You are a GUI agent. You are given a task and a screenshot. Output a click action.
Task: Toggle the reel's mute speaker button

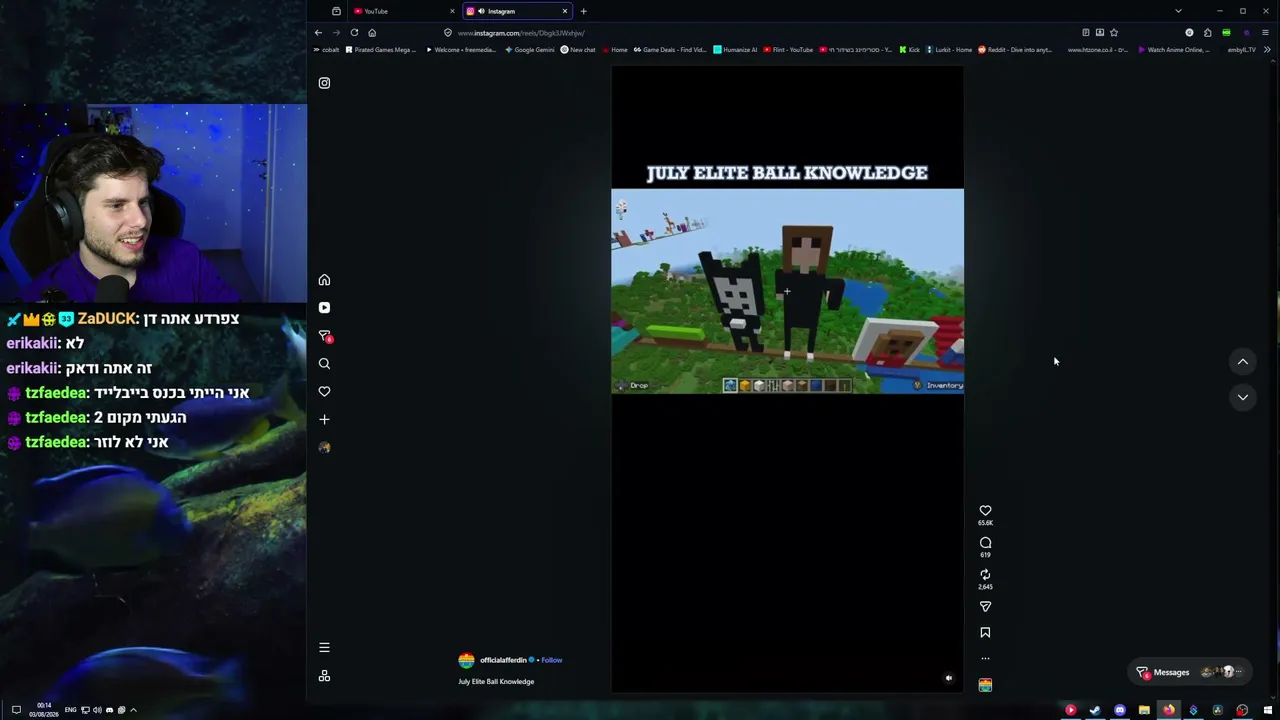[x=949, y=678]
